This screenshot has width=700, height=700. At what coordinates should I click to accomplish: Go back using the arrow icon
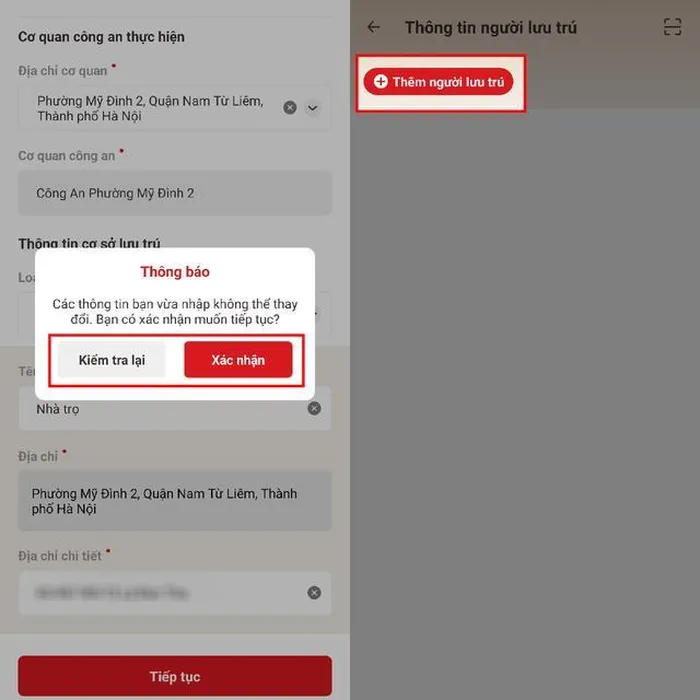[x=373, y=27]
